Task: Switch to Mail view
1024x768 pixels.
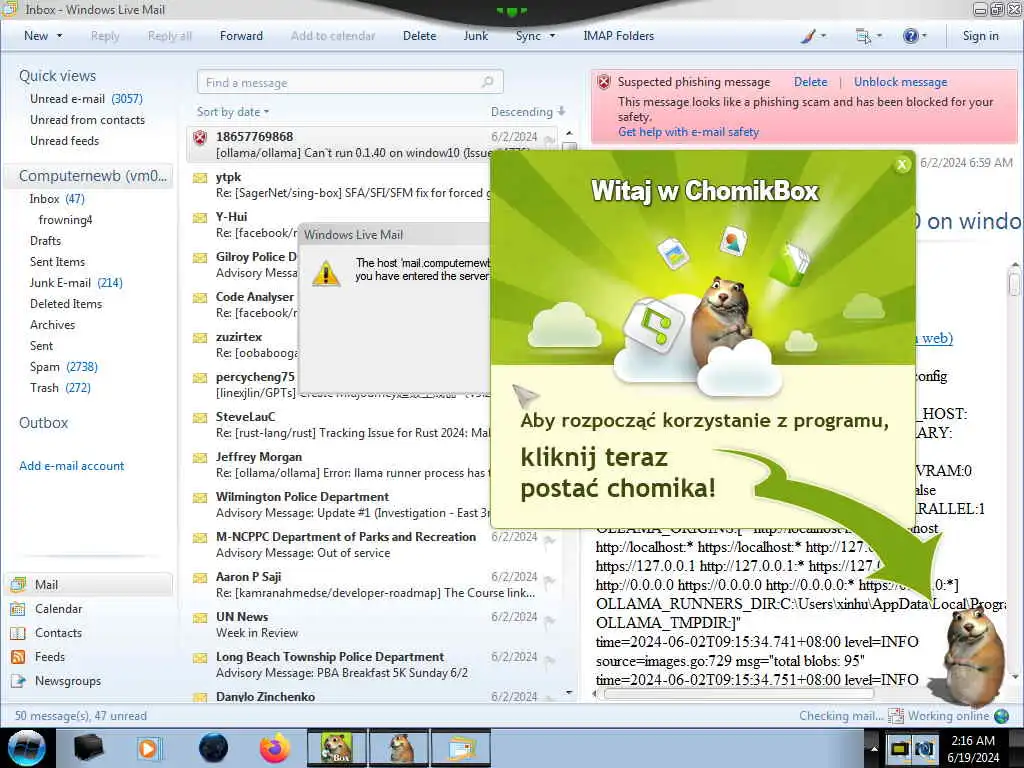Action: (89, 584)
